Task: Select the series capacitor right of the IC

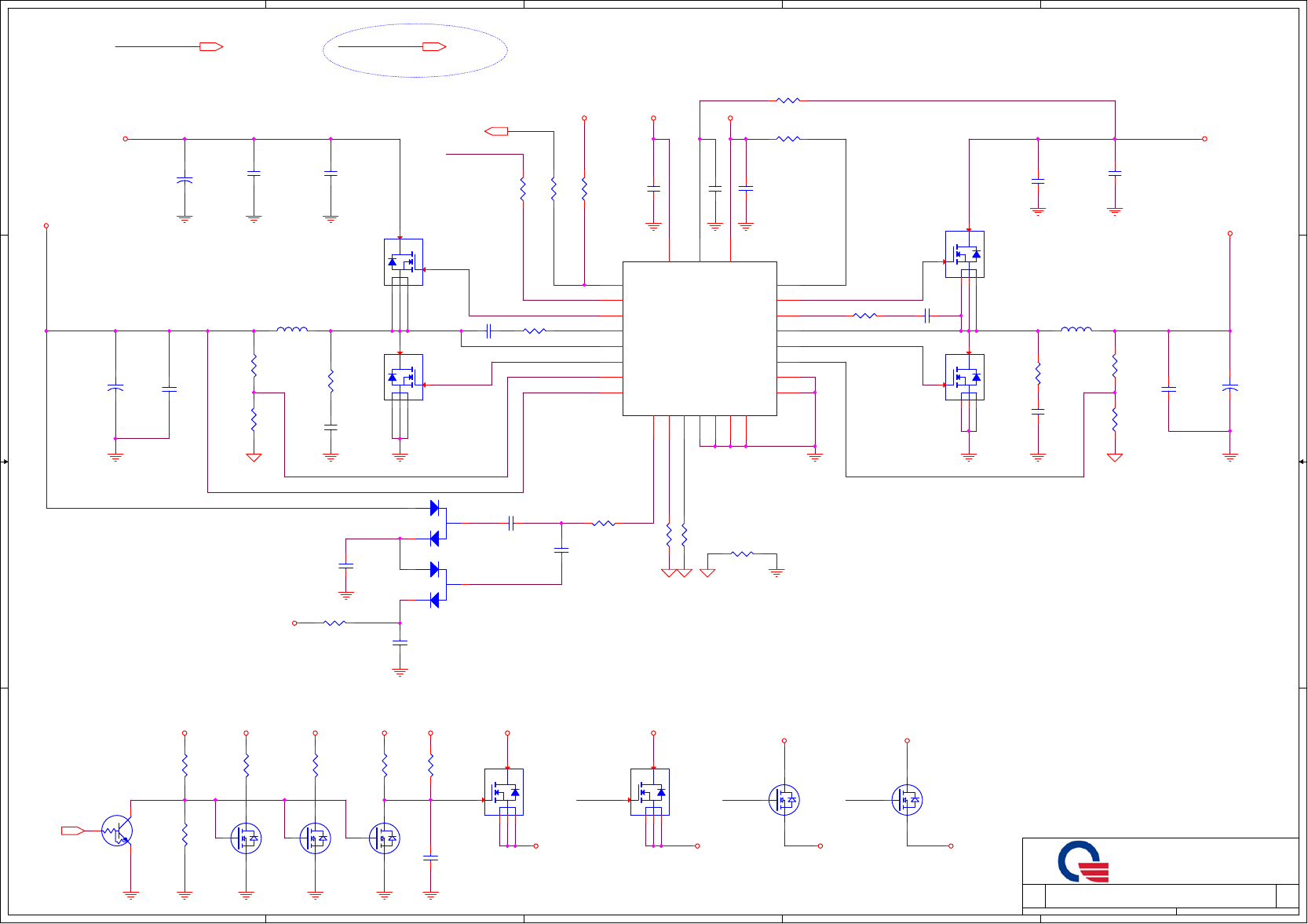Action: [927, 316]
